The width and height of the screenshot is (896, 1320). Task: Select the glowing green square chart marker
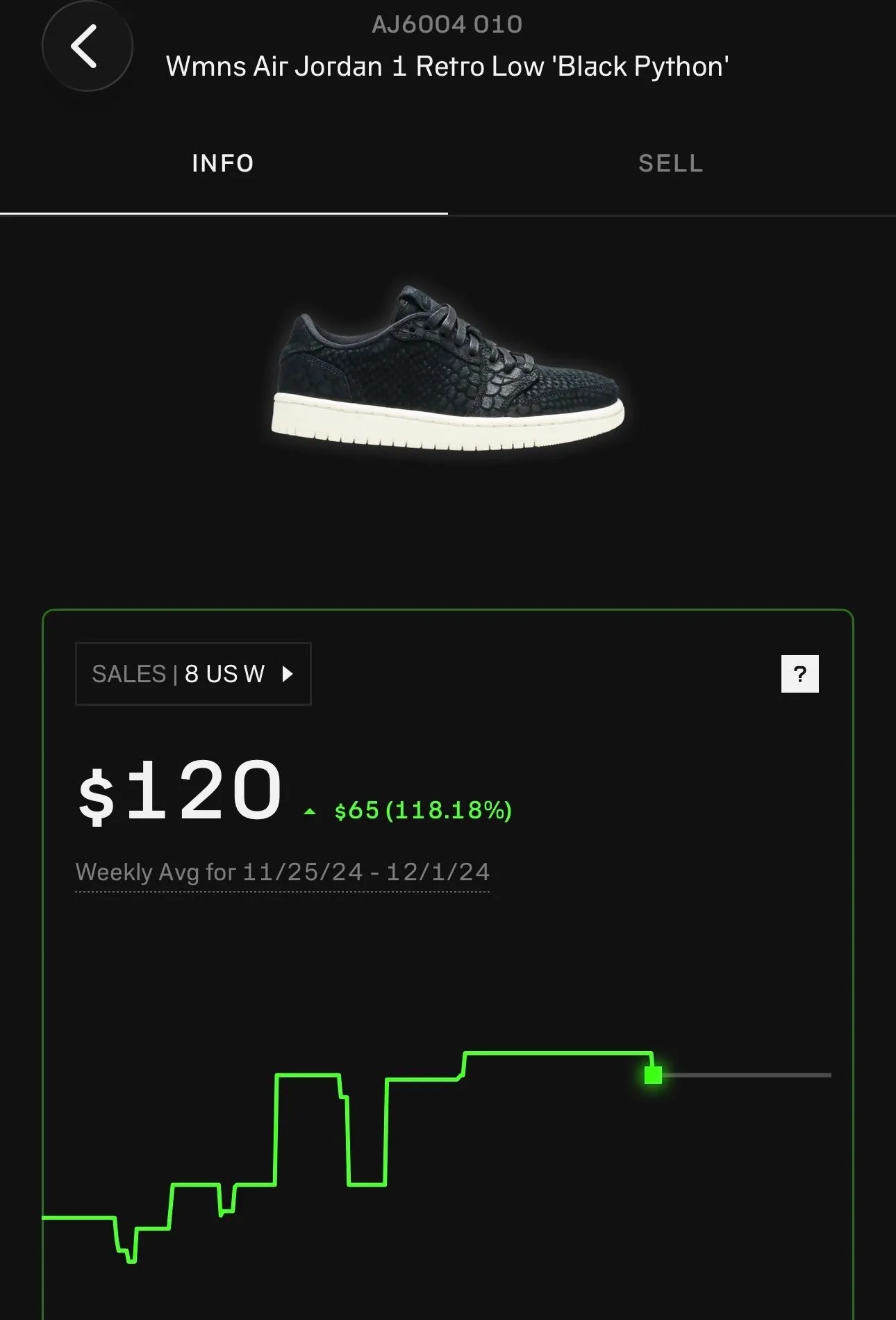tap(653, 1075)
